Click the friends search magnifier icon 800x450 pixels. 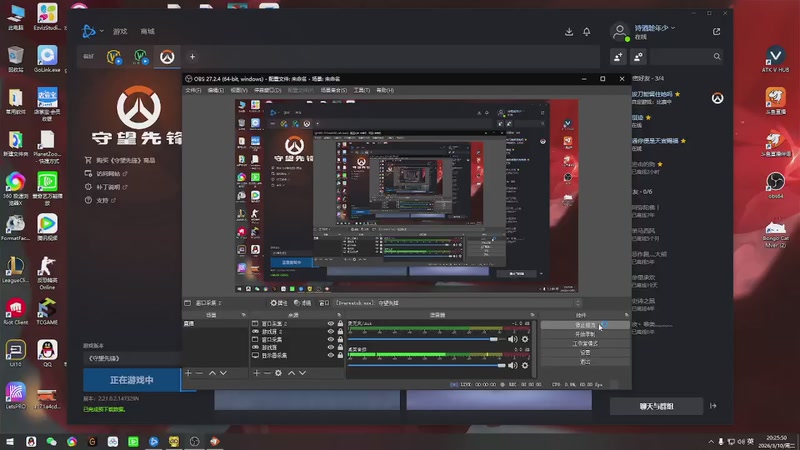(x=717, y=57)
